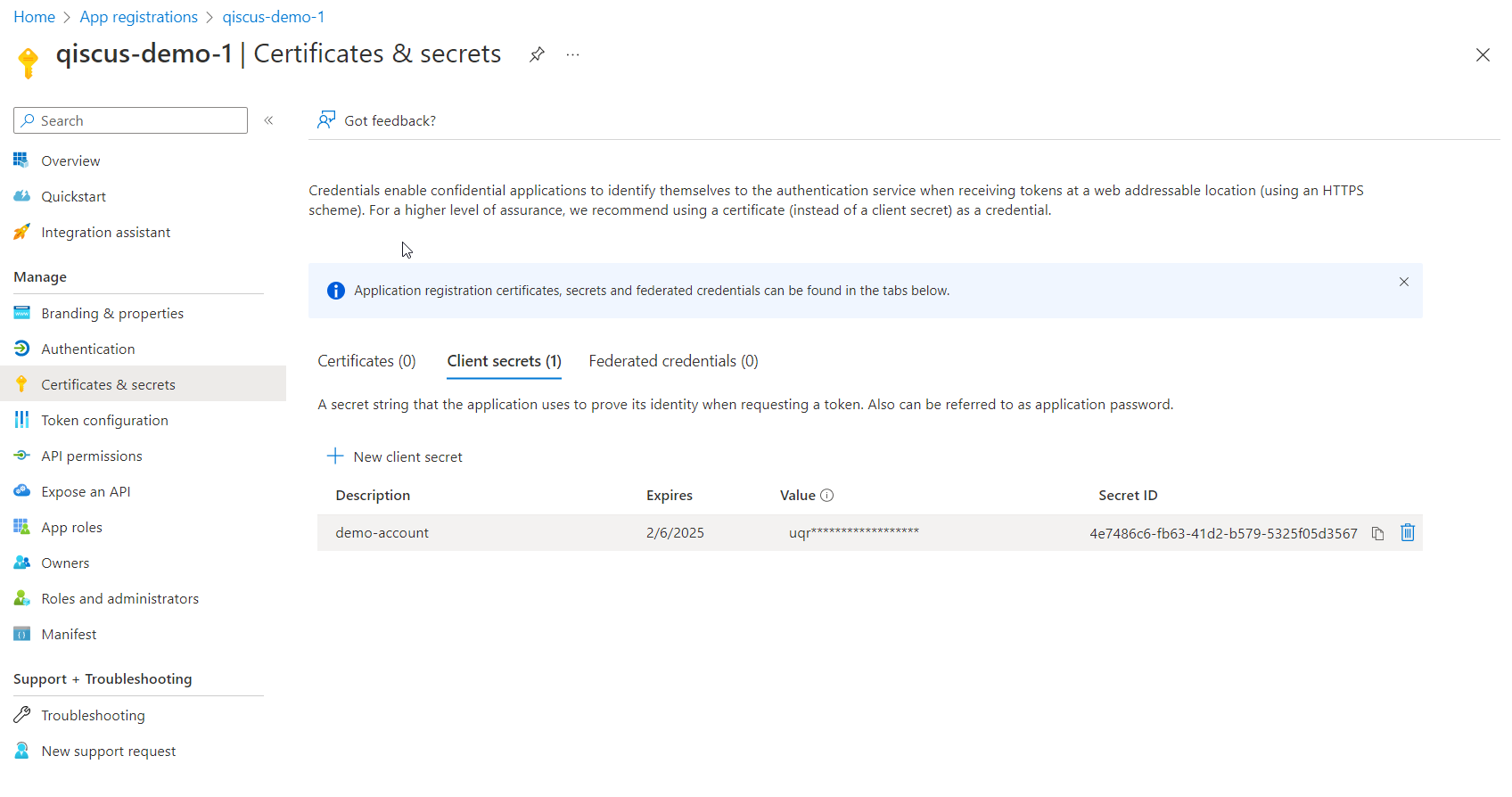The height and width of the screenshot is (797, 1512).
Task: Click the key icon beside Certificates & secrets
Action: tap(21, 384)
